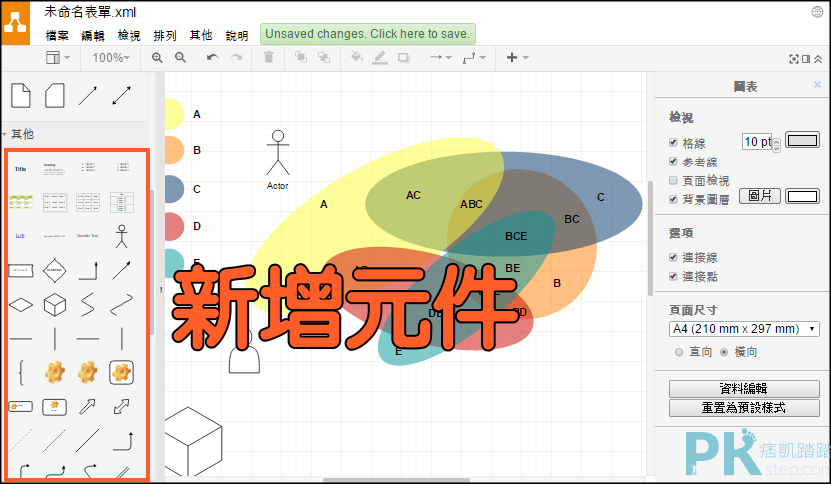The width and height of the screenshot is (831, 484).
Task: Open the background color swatch
Action: [x=802, y=196]
